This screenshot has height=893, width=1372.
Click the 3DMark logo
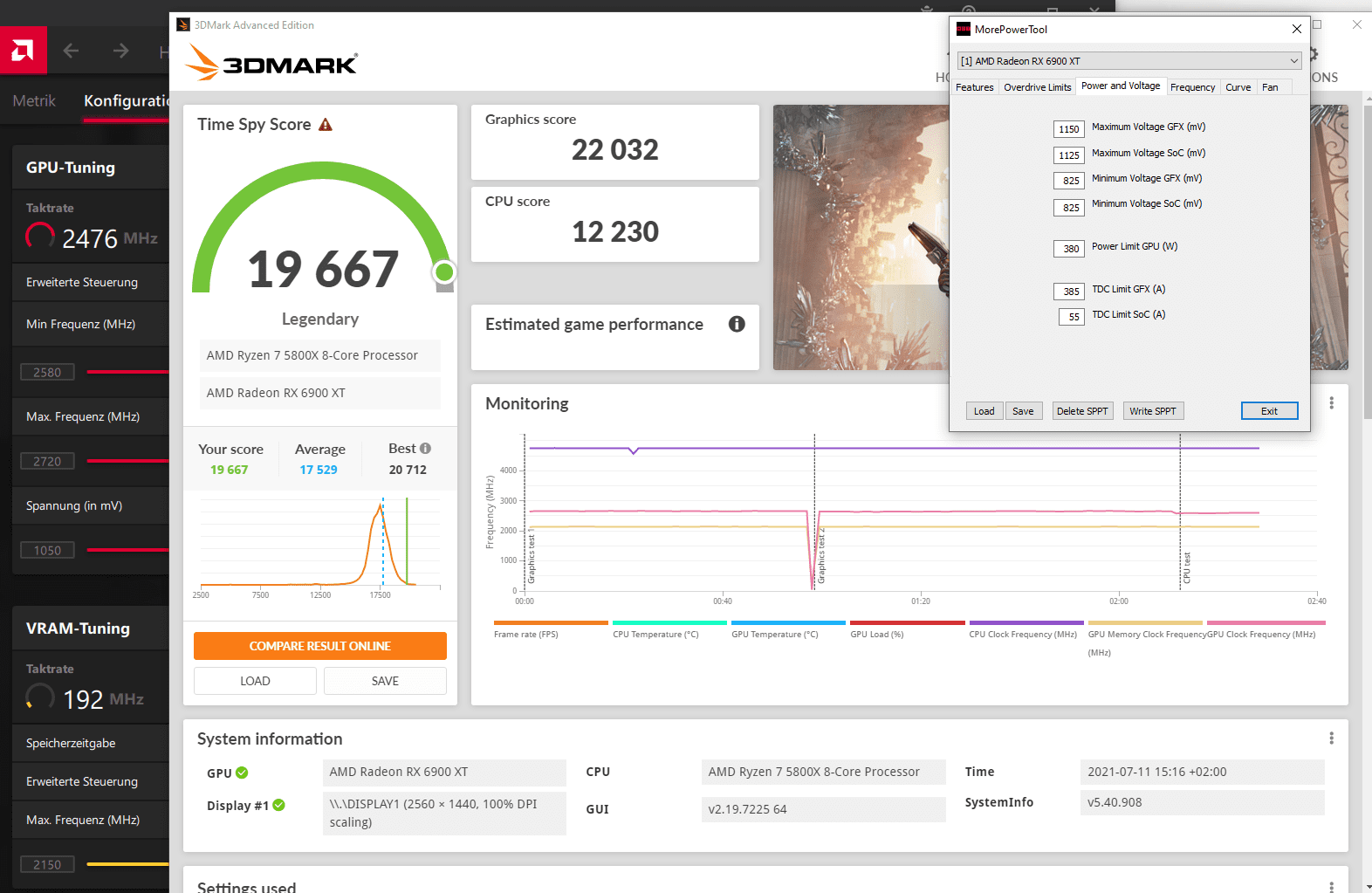point(271,64)
